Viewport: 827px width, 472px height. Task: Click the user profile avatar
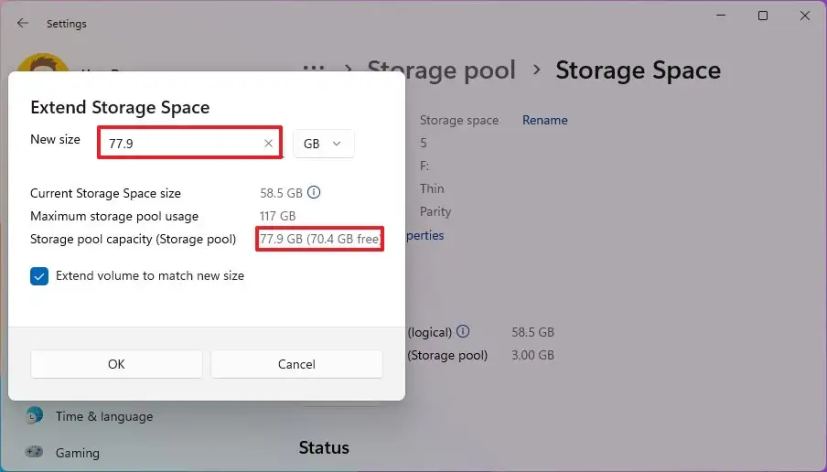tap(42, 63)
